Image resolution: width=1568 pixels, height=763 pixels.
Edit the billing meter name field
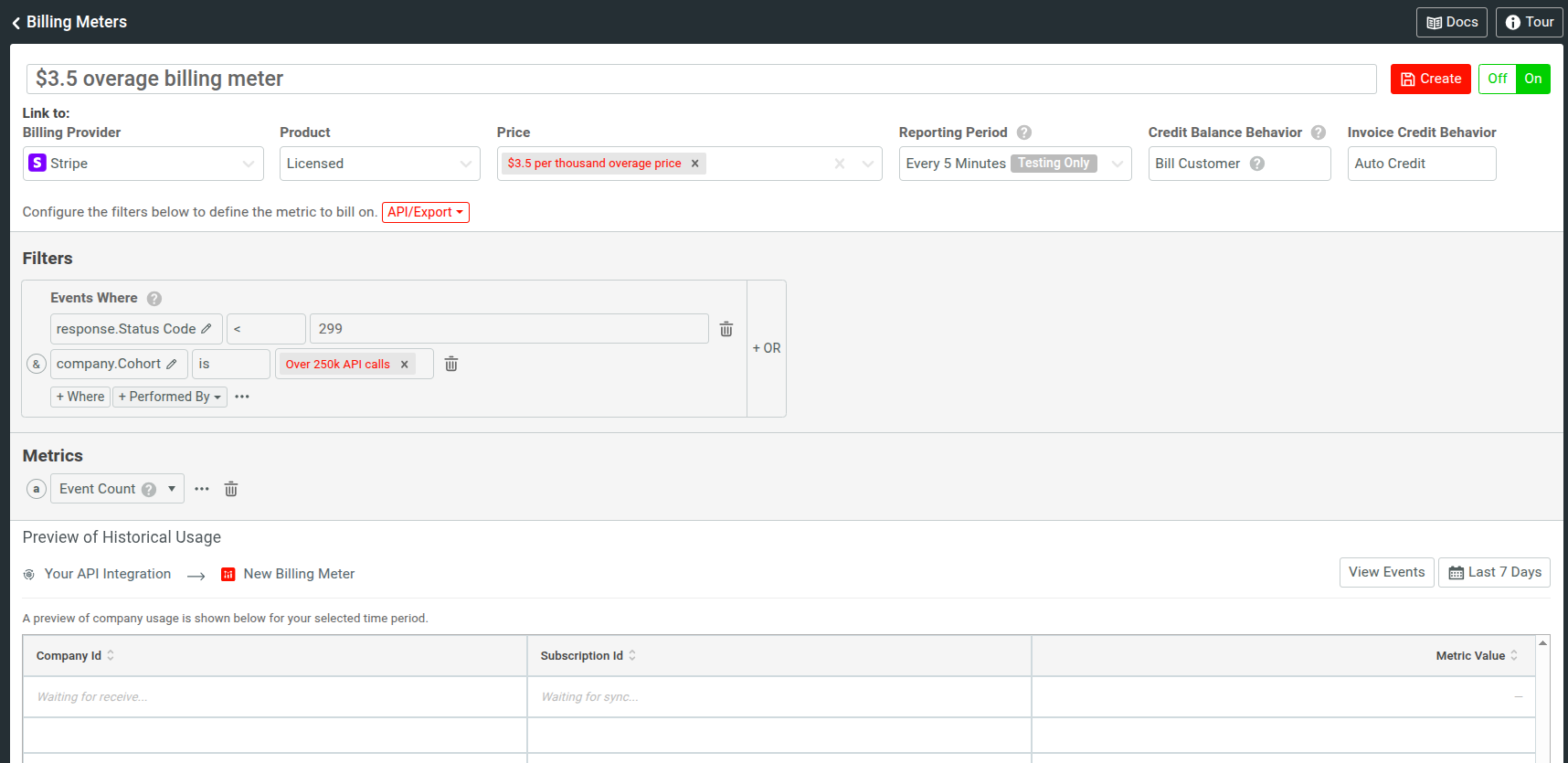(701, 79)
